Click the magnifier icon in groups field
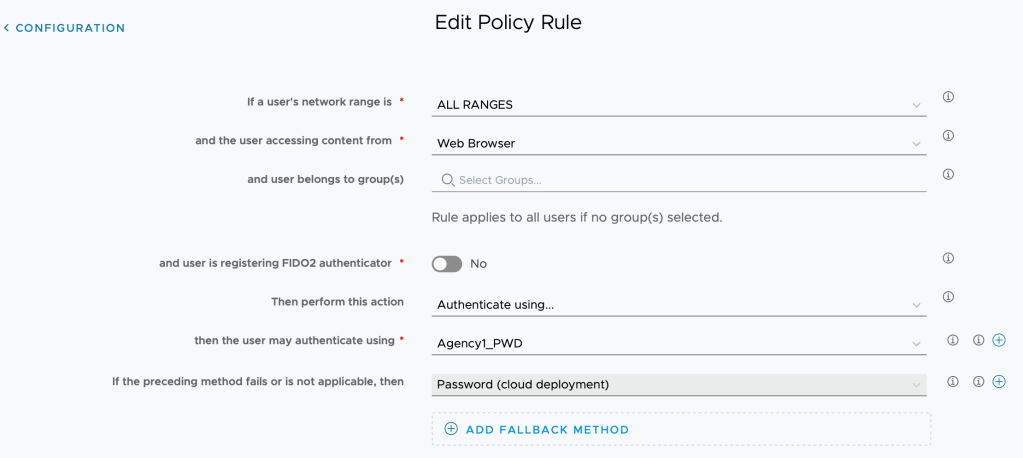This screenshot has height=458, width=1023. tap(448, 180)
